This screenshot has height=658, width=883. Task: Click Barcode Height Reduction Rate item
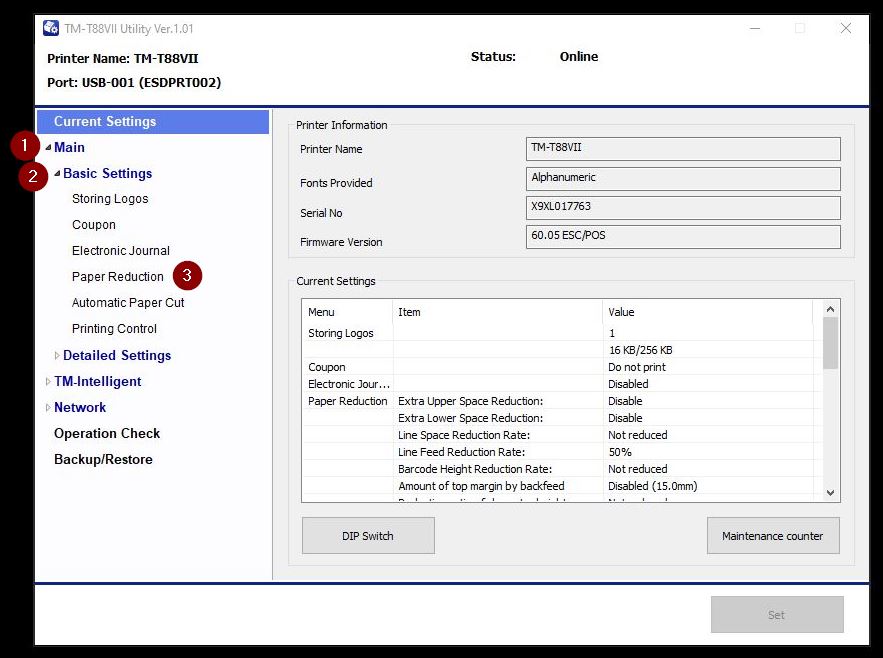475,469
